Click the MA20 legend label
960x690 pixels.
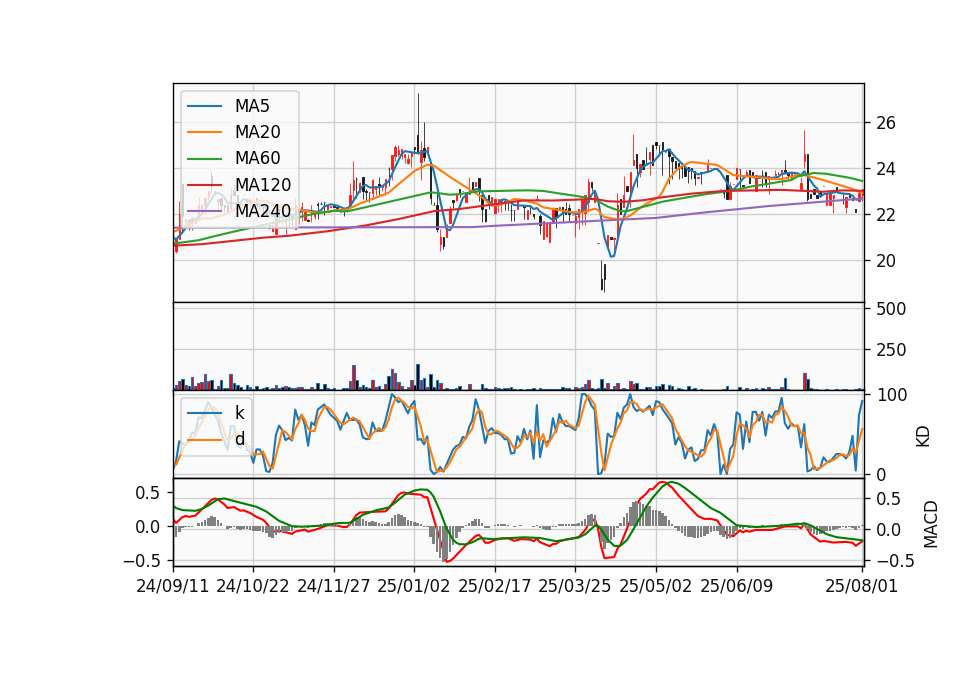pyautogui.click(x=257, y=132)
